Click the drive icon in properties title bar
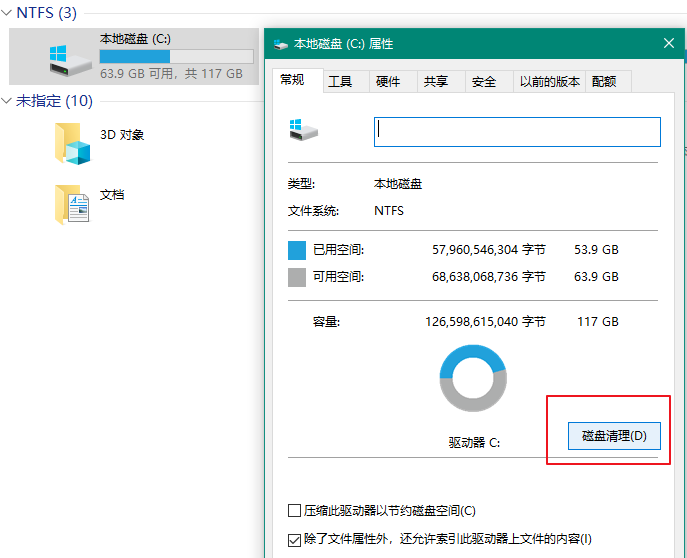The width and height of the screenshot is (687, 558). (280, 44)
